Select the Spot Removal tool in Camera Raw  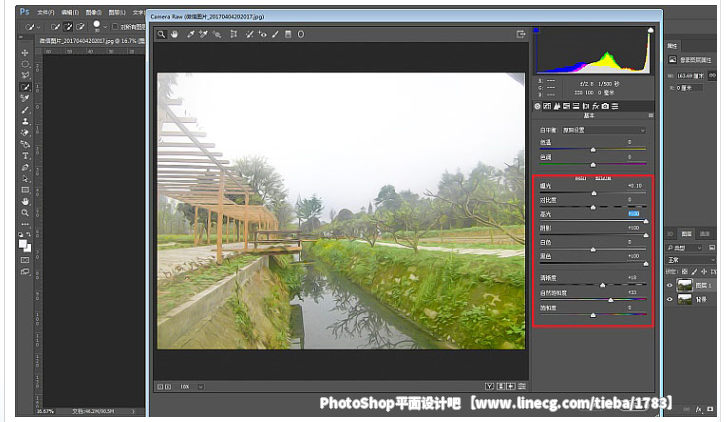[x=250, y=34]
